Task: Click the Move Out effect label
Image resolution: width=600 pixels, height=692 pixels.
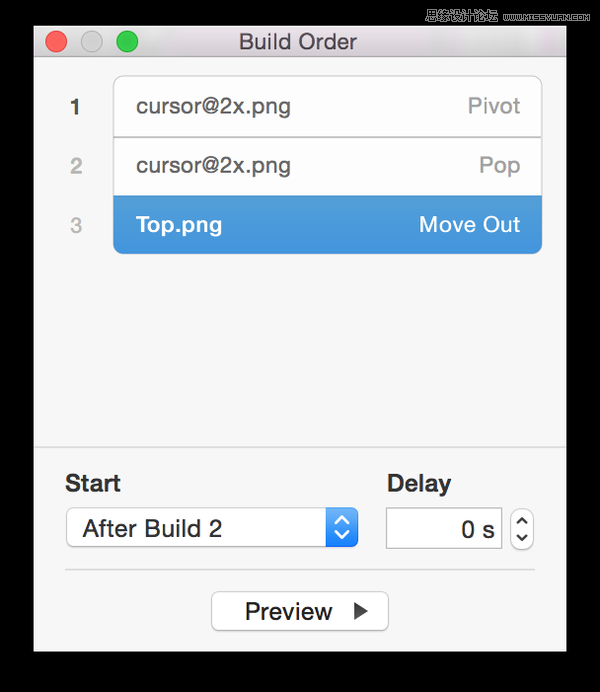Action: point(469,224)
